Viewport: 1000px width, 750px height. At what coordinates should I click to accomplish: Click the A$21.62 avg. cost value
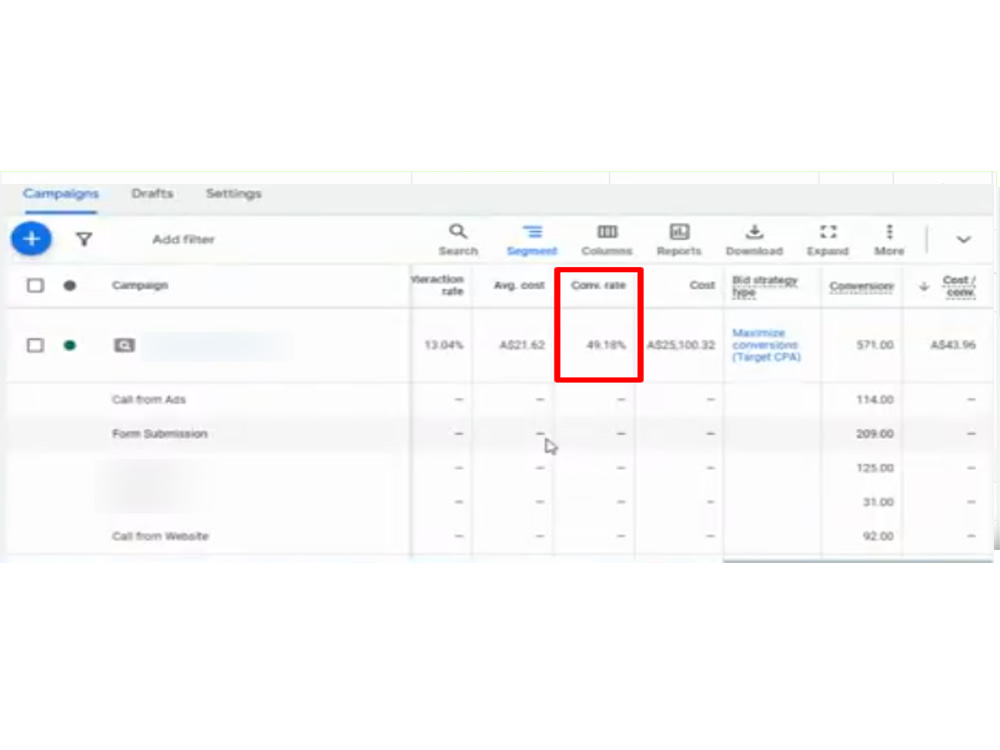tap(522, 345)
